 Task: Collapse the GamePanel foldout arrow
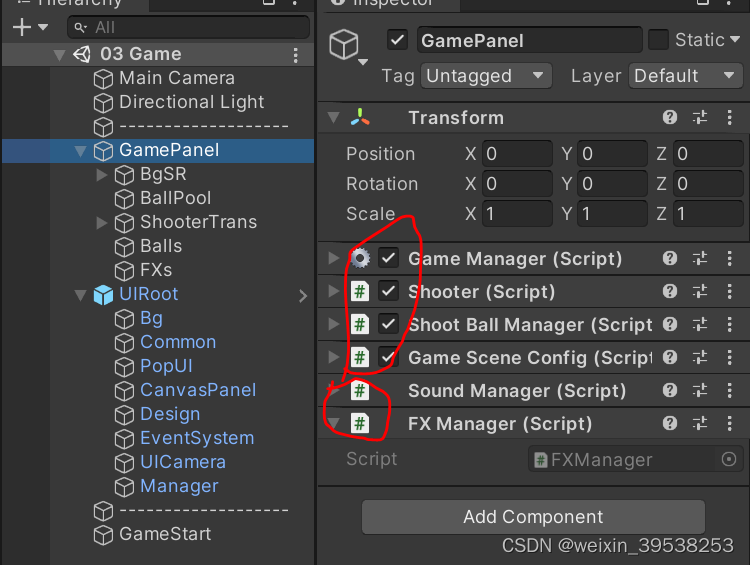(80, 151)
